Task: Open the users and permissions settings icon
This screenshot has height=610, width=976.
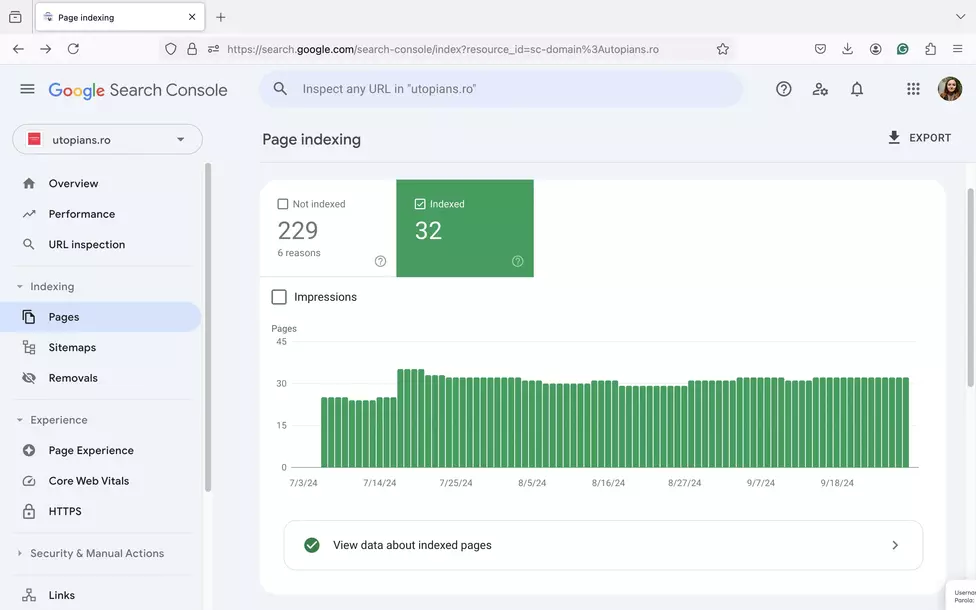Action: (x=820, y=89)
